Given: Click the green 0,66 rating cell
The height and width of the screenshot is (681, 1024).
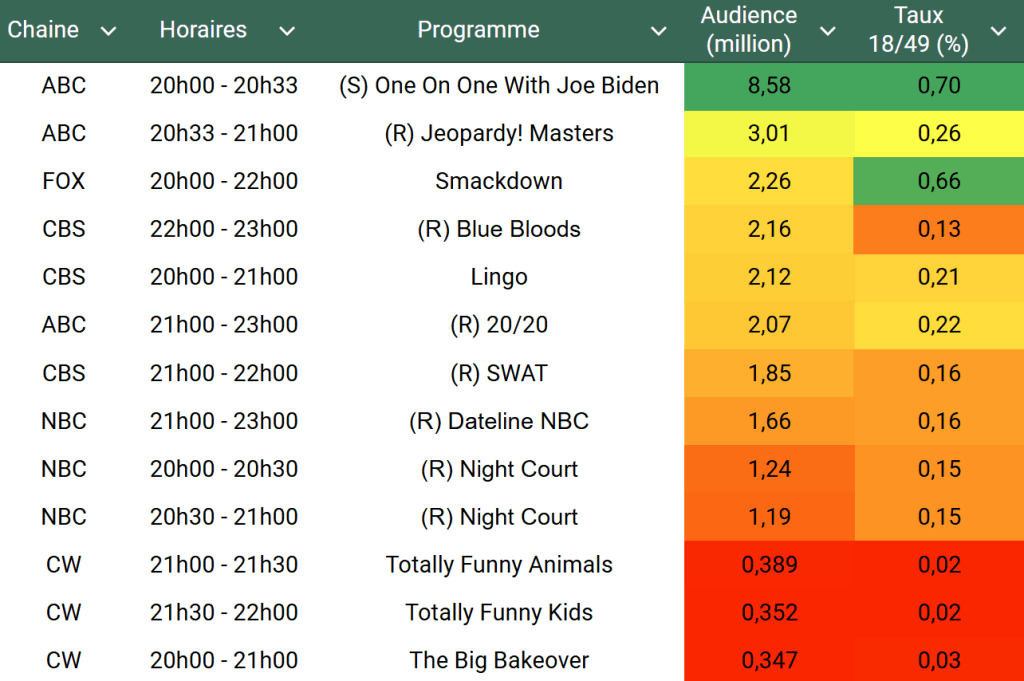Looking at the screenshot, I should [x=939, y=181].
